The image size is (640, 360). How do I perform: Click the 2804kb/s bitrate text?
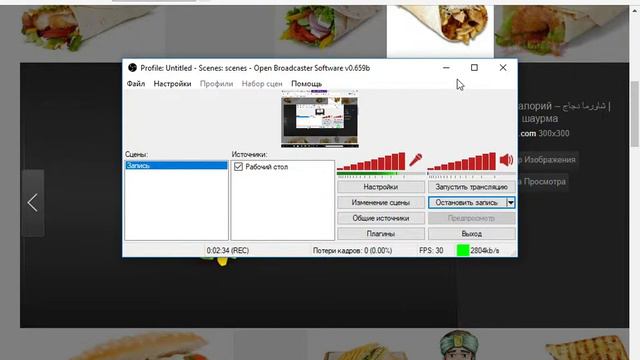pyautogui.click(x=484, y=251)
